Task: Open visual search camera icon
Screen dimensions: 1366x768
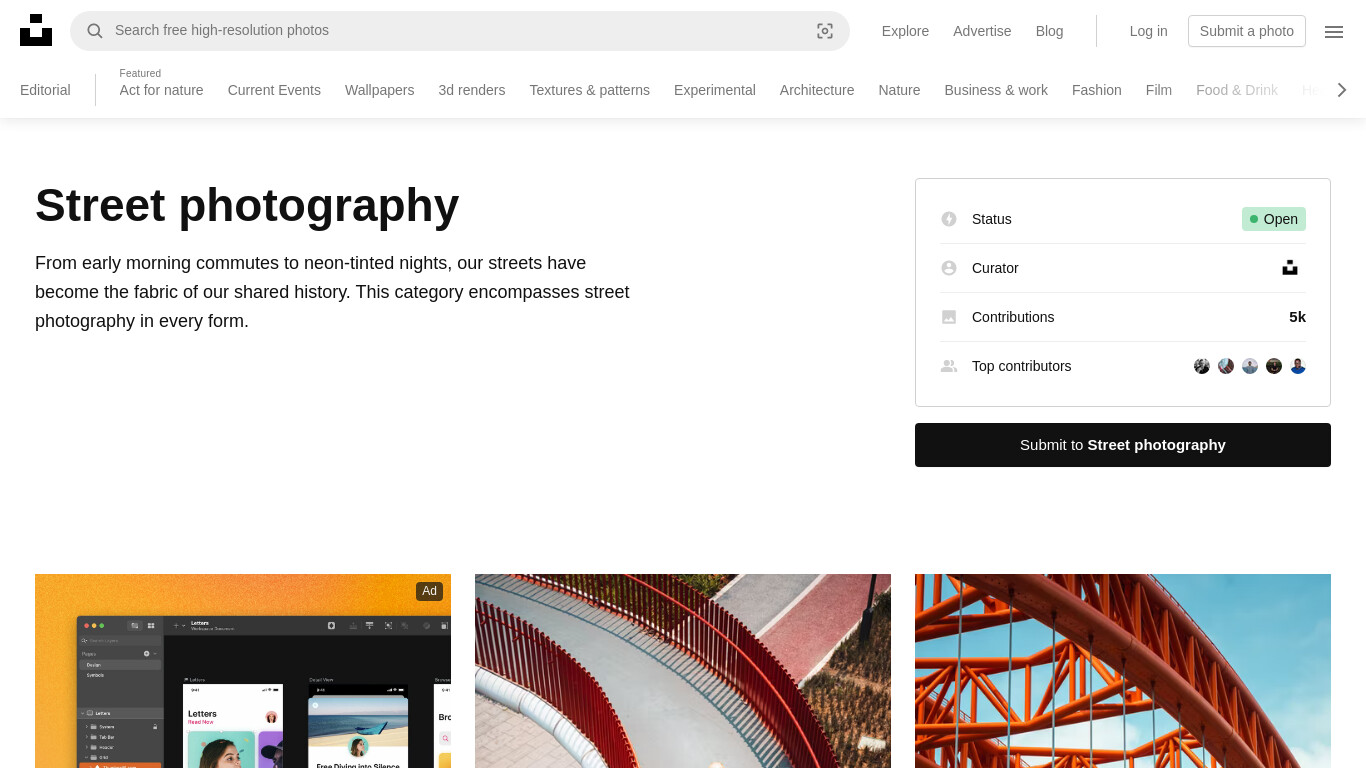Action: (825, 31)
